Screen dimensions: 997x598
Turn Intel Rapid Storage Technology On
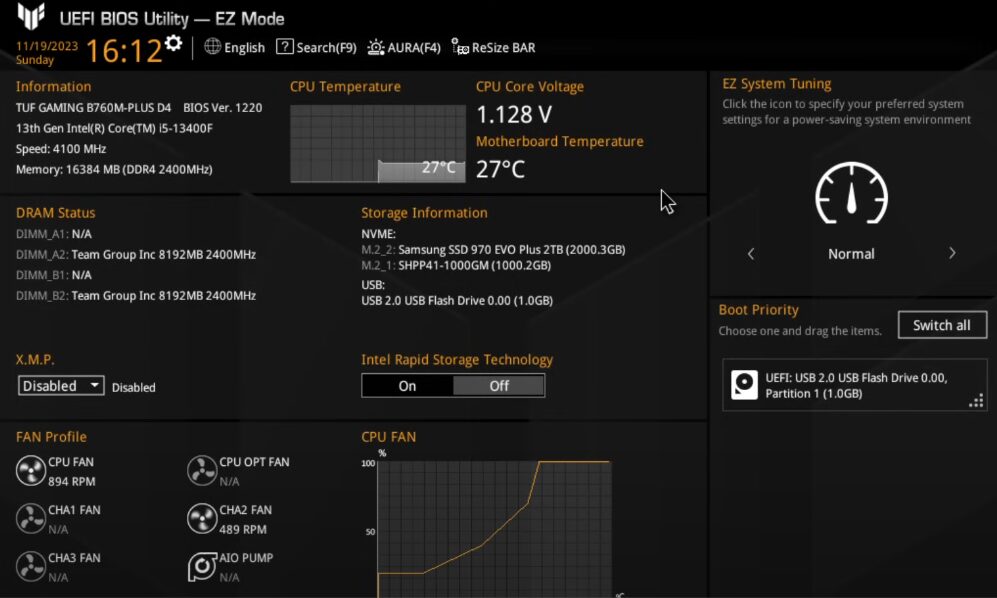pos(408,386)
